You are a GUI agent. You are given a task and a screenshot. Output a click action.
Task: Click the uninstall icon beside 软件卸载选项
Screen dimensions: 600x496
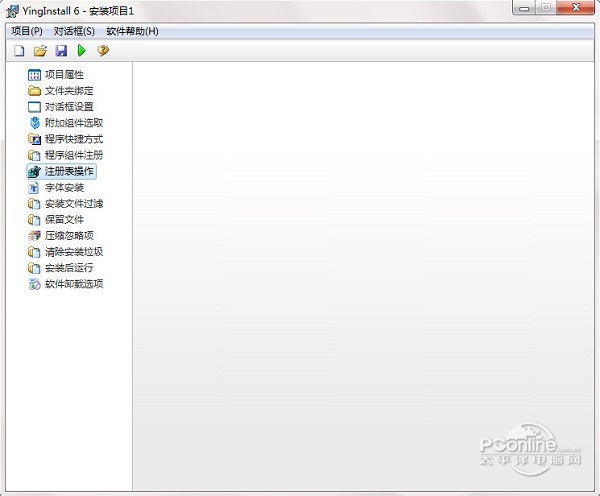click(x=34, y=284)
